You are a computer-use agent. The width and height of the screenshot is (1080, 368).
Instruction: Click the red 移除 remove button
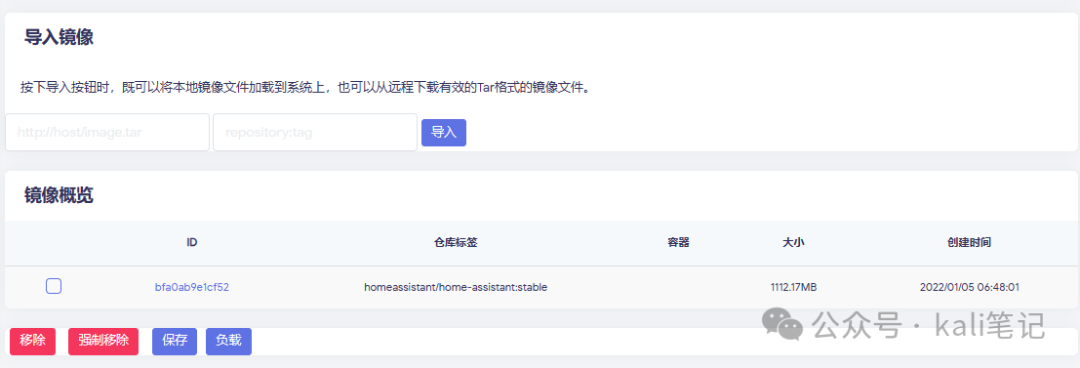click(32, 341)
